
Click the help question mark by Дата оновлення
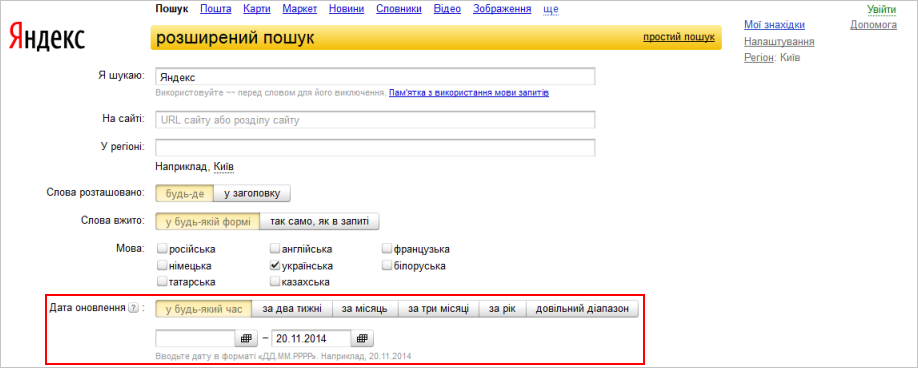tap(133, 309)
